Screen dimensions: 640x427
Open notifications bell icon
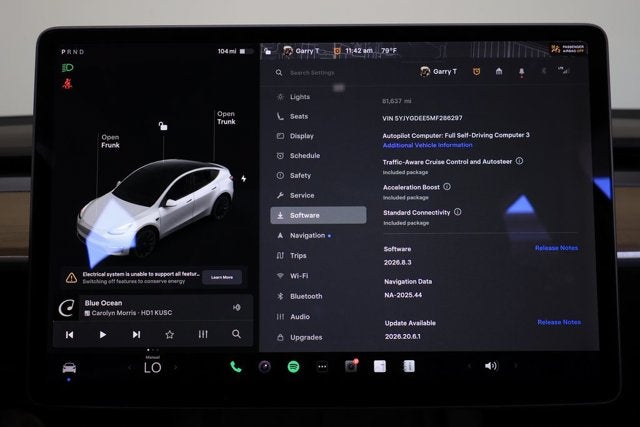coord(521,72)
